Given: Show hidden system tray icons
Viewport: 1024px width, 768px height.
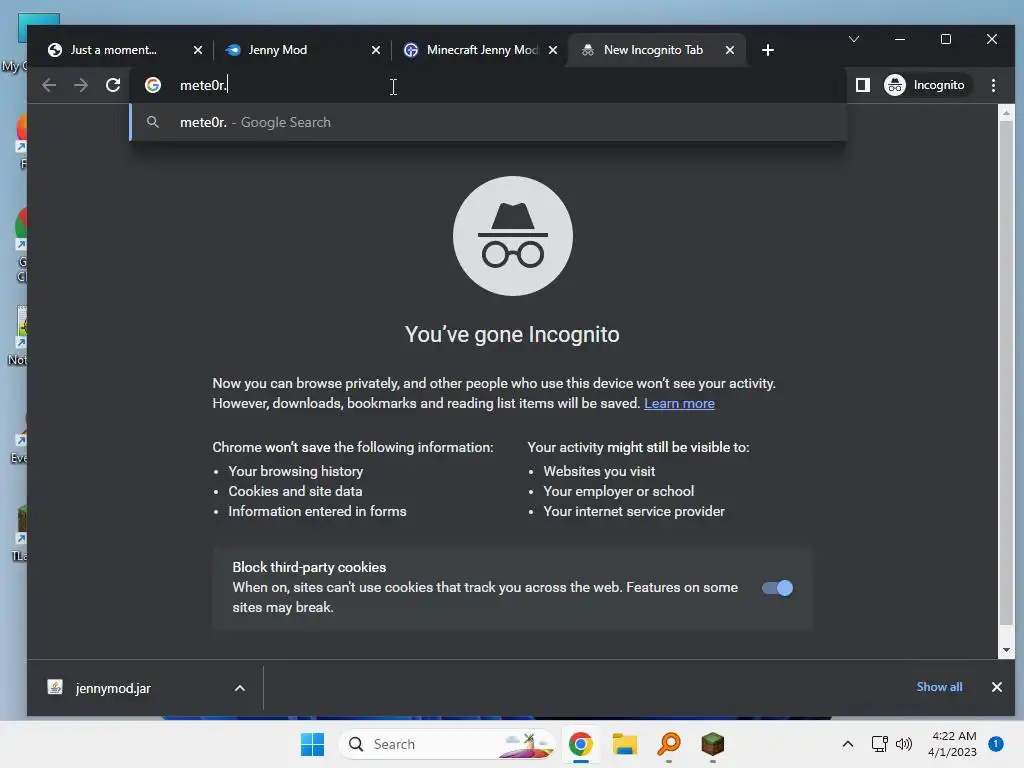Looking at the screenshot, I should pos(848,744).
